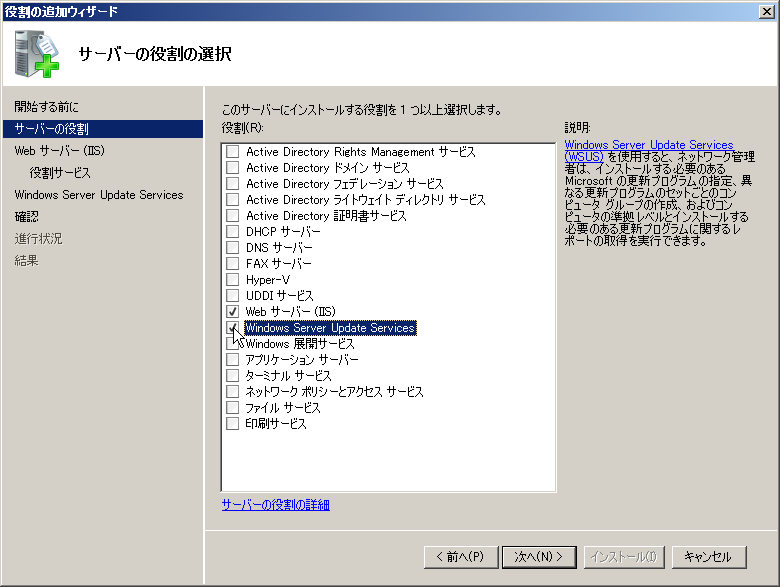Screen dimensions: 780x587
Task: Click the 結果 step in sidebar
Action: point(26,260)
